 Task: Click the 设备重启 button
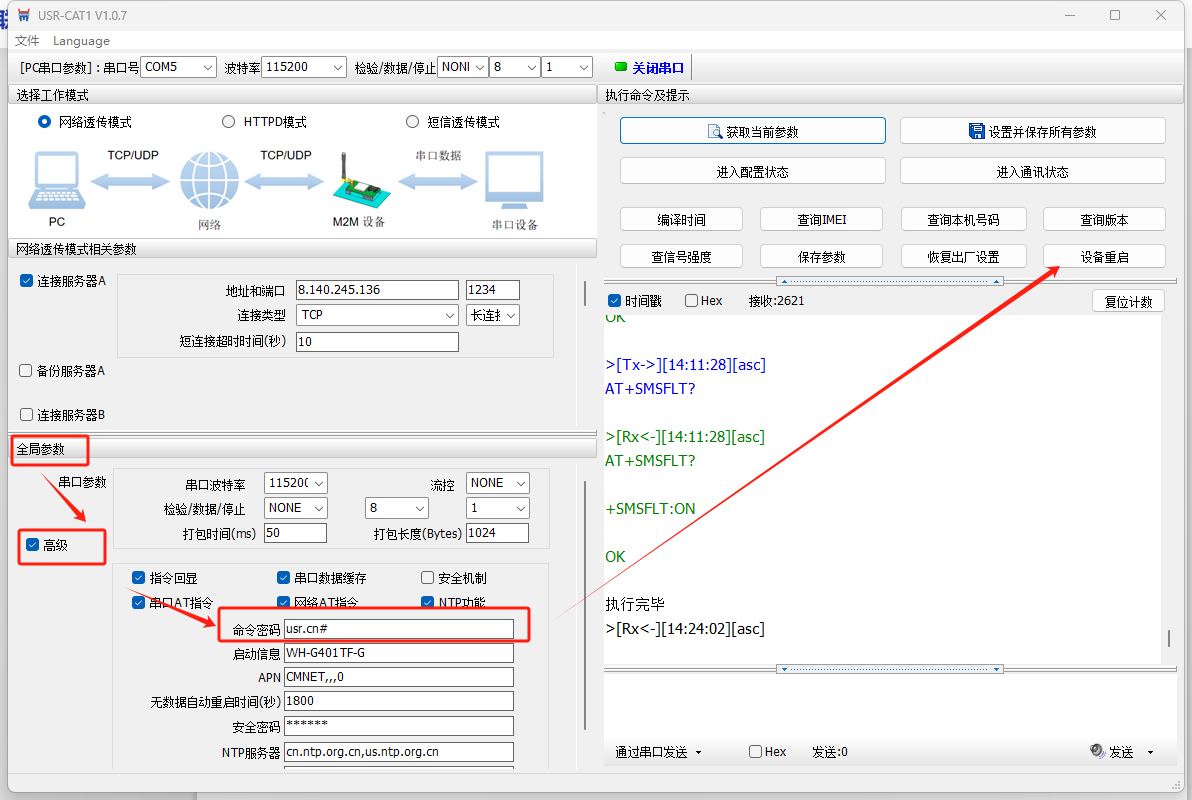(x=1104, y=257)
